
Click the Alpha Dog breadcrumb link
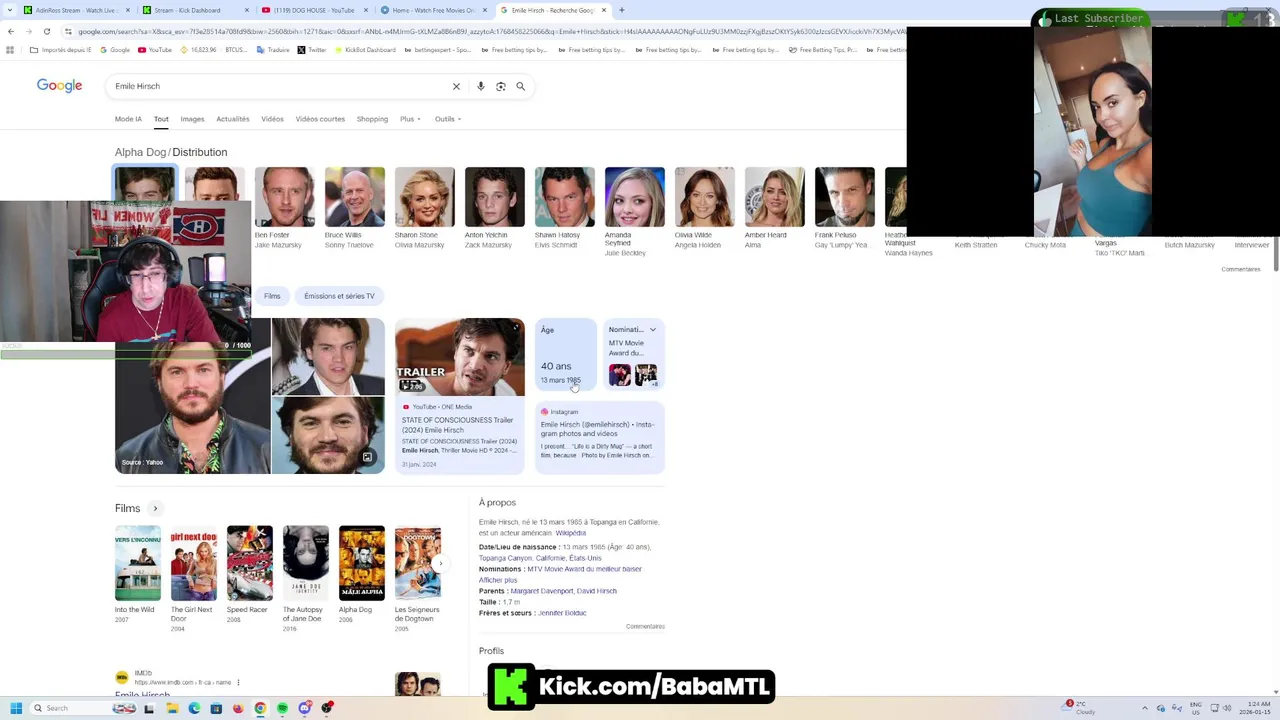click(140, 152)
